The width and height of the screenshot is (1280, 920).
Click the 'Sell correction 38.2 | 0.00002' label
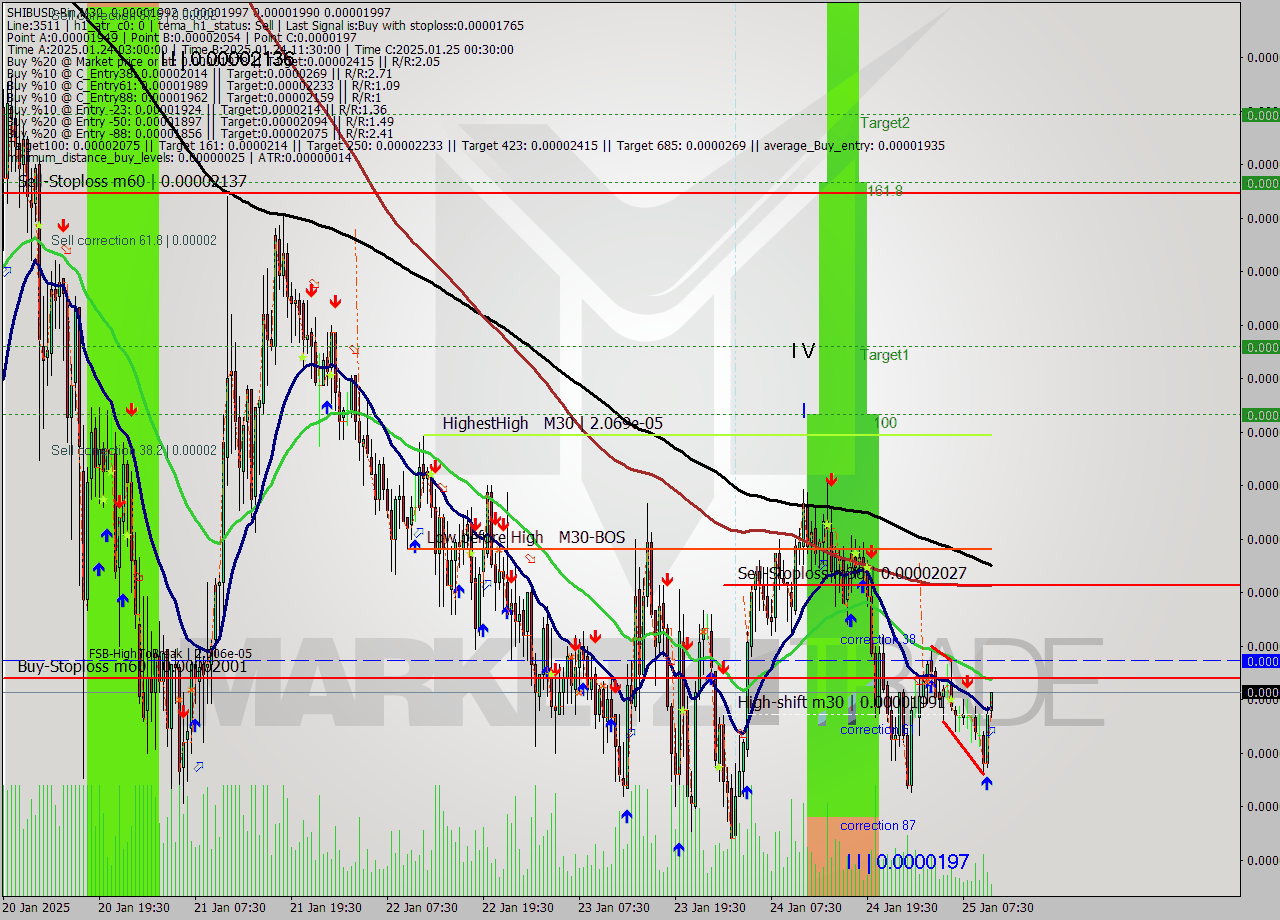pyautogui.click(x=134, y=450)
